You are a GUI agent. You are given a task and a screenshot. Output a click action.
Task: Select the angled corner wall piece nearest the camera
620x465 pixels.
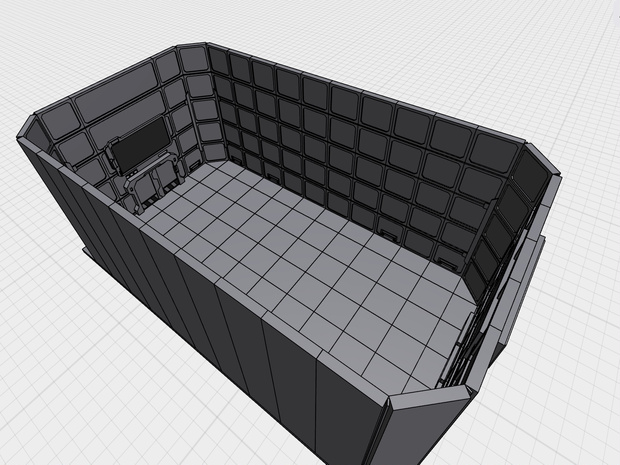(423, 427)
